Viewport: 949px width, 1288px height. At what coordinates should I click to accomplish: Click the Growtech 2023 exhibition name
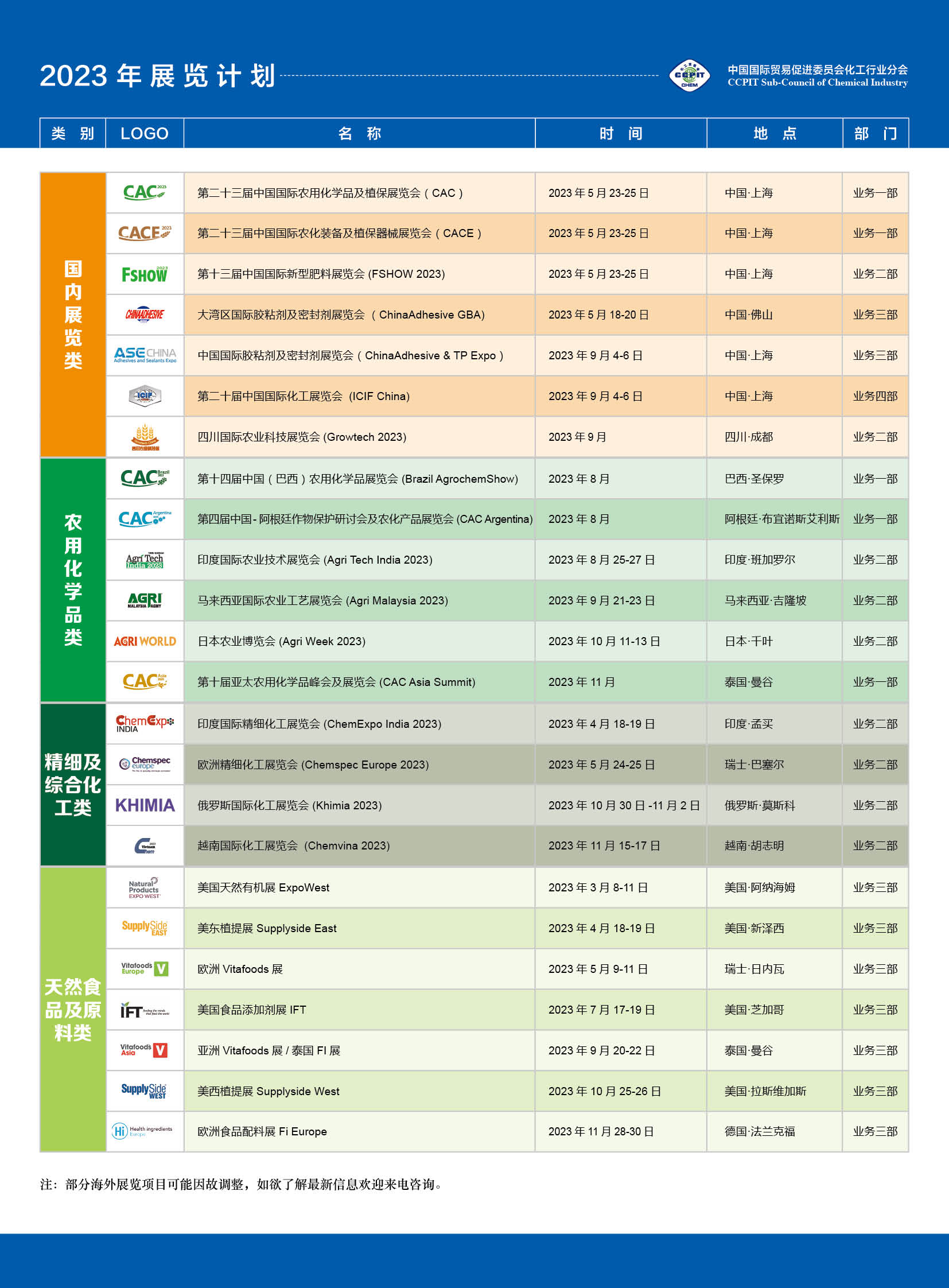pos(302,437)
